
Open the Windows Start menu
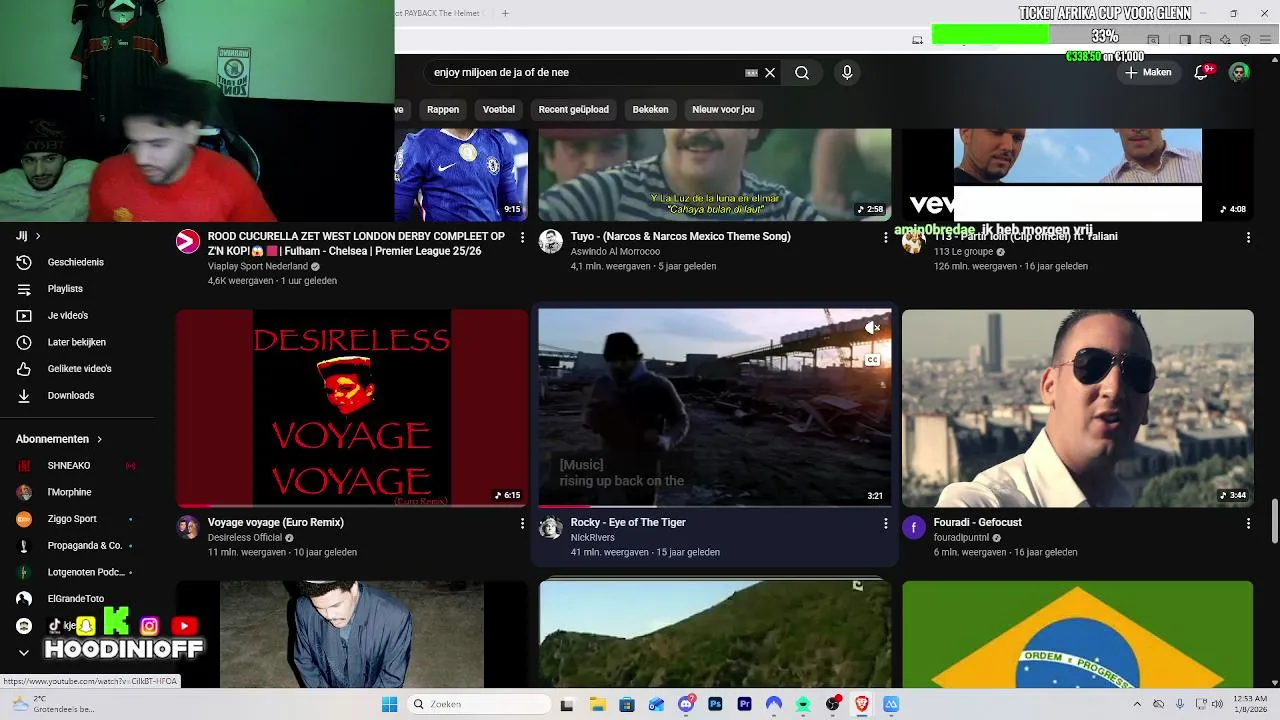click(x=389, y=704)
